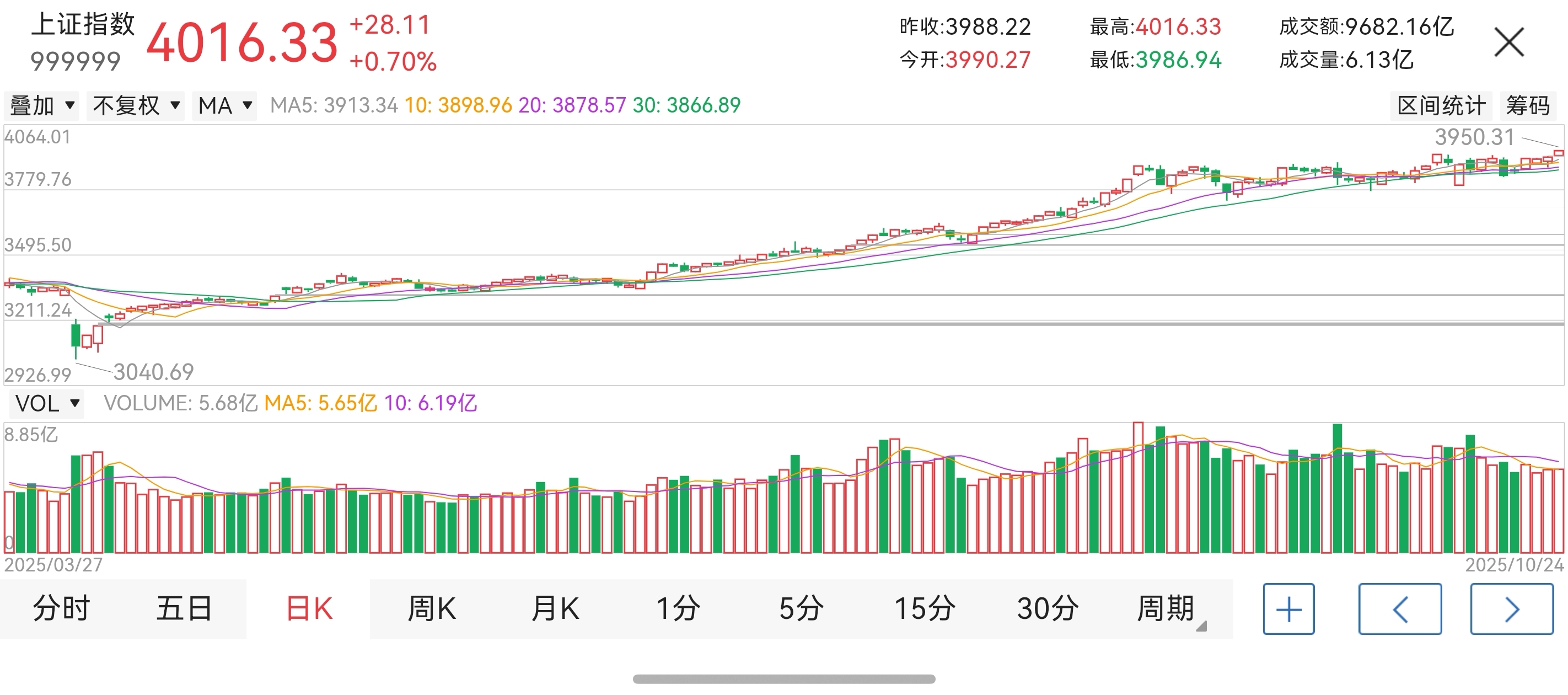This screenshot has width=1568, height=695.
Task: Switch to 周K weekly chart
Action: [432, 608]
